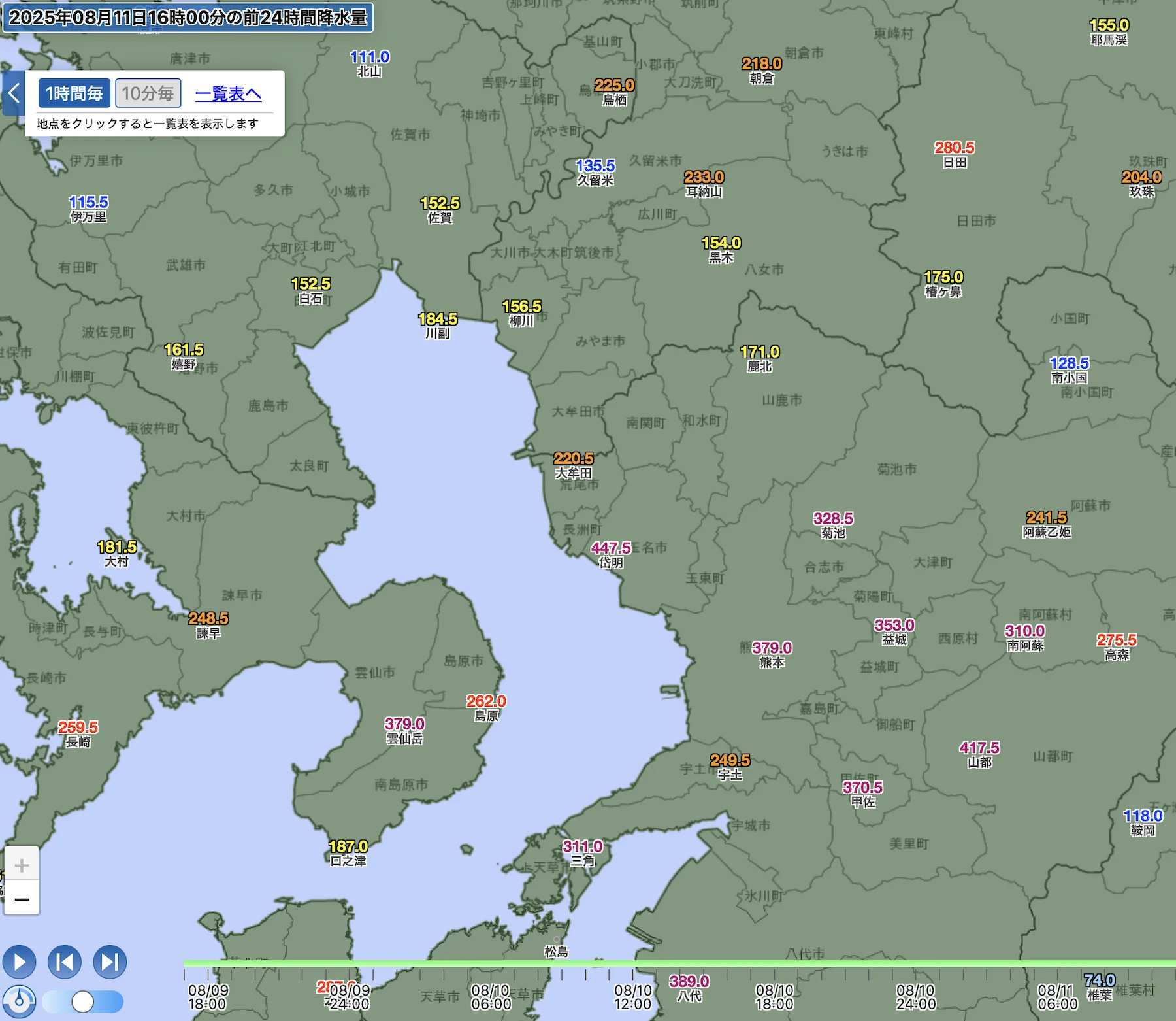Click the 宇土 station value 249.5
The width and height of the screenshot is (1176, 1021).
[x=730, y=761]
